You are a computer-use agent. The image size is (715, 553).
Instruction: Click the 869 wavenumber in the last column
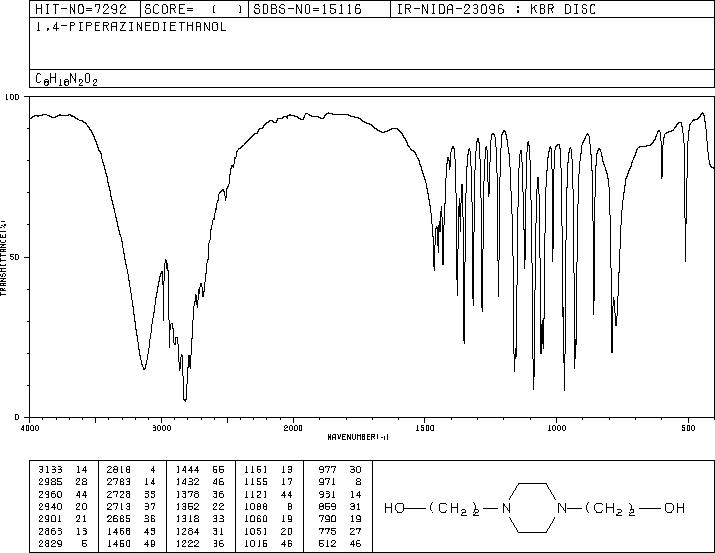click(327, 506)
